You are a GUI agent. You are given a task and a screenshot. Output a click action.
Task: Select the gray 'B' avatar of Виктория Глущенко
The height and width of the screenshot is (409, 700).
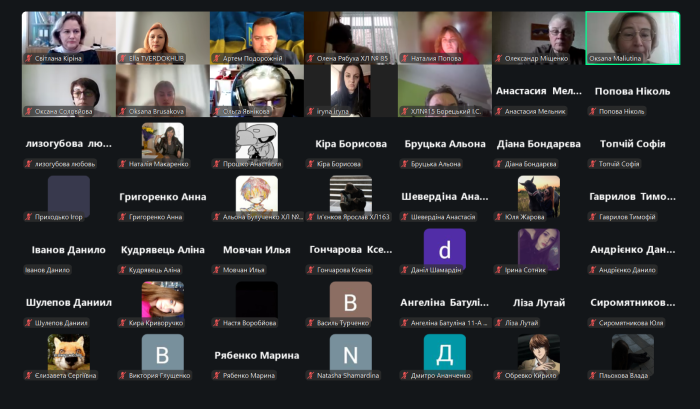pos(162,352)
